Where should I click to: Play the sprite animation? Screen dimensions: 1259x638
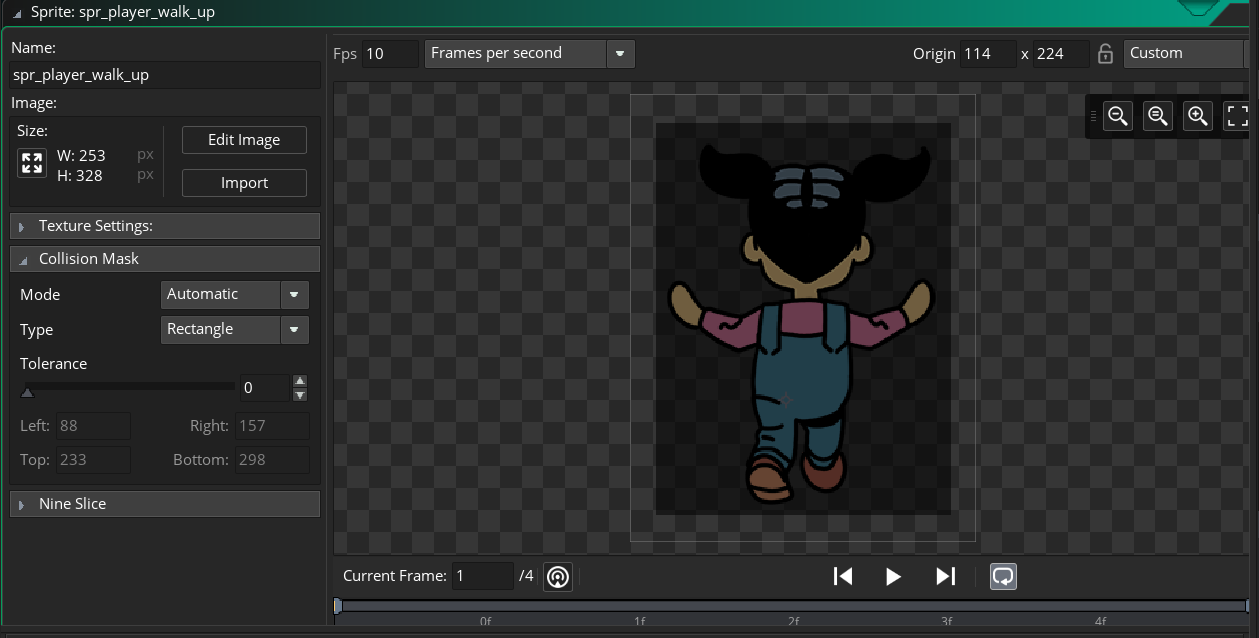coord(894,576)
